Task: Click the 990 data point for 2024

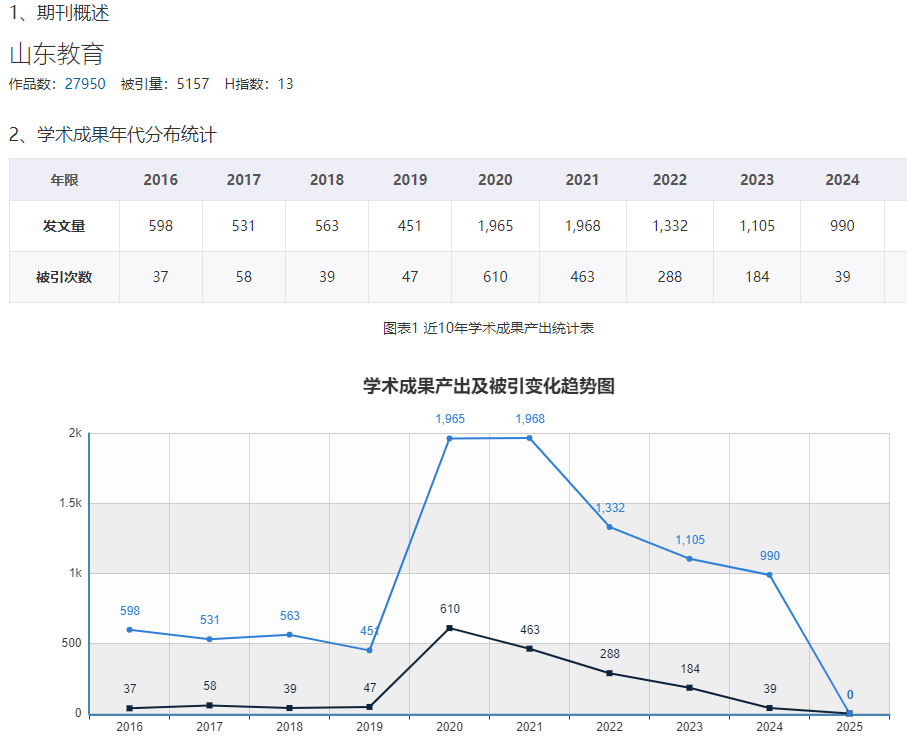Action: (771, 574)
